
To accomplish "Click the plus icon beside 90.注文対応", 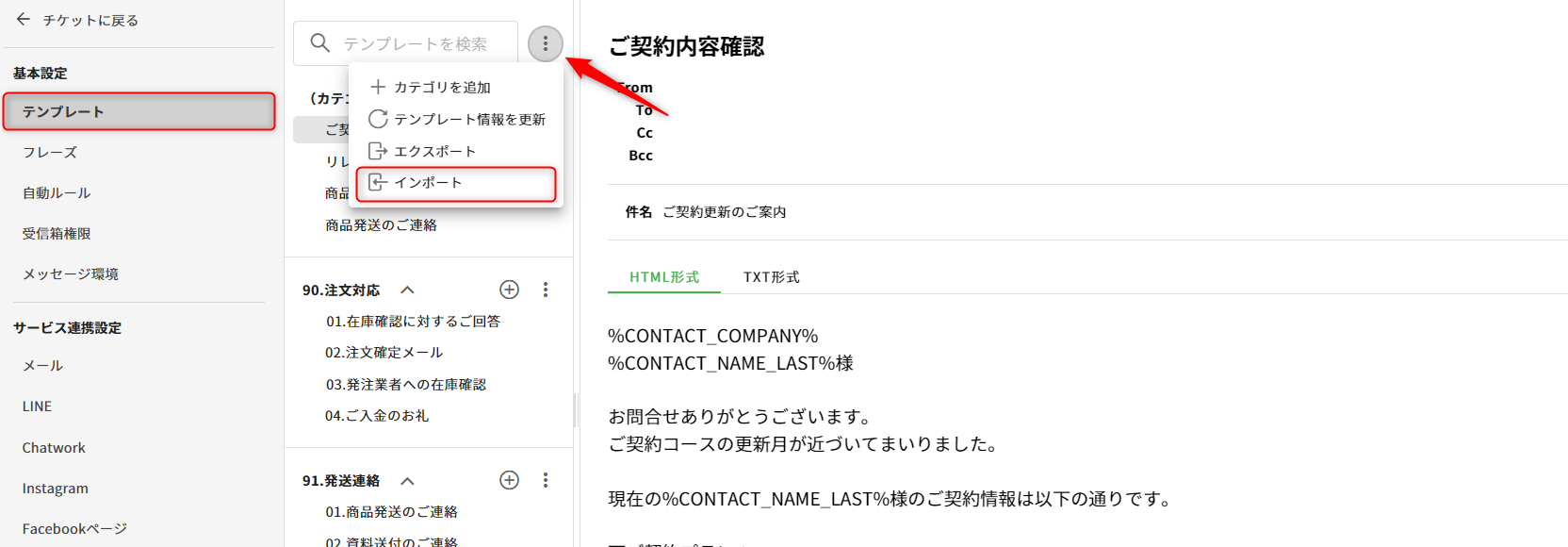I will point(509,290).
